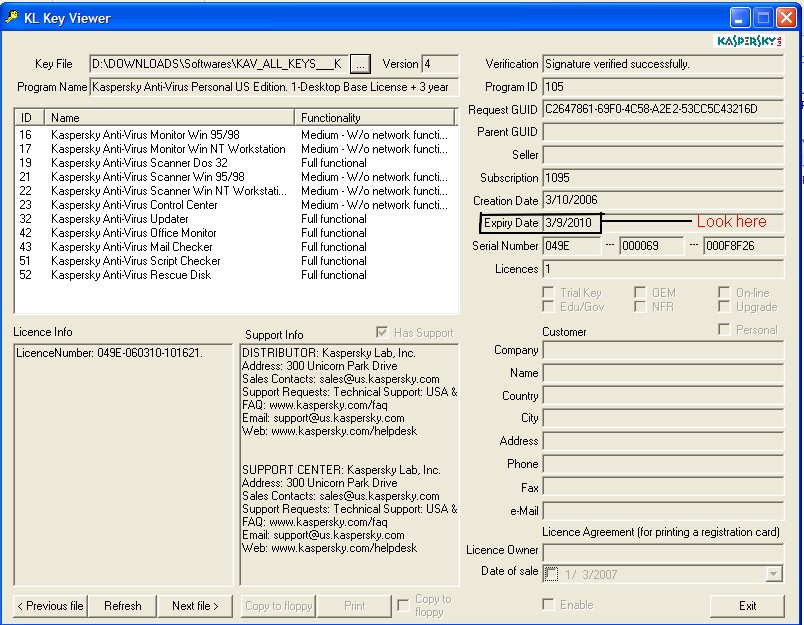
Task: Click LicenceNumber 049E-060310-101621 text
Action: point(109,353)
